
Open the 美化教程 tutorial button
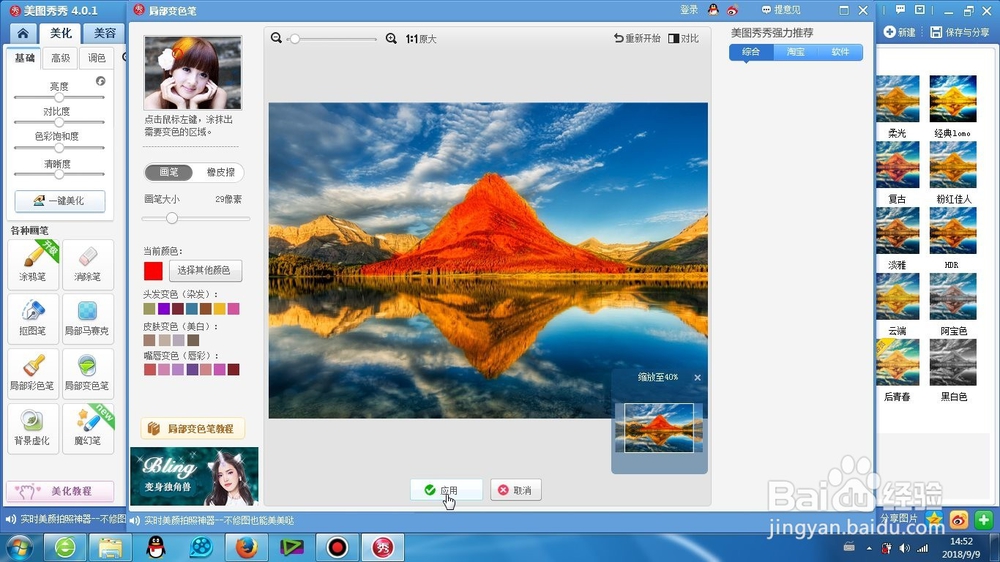click(60, 491)
